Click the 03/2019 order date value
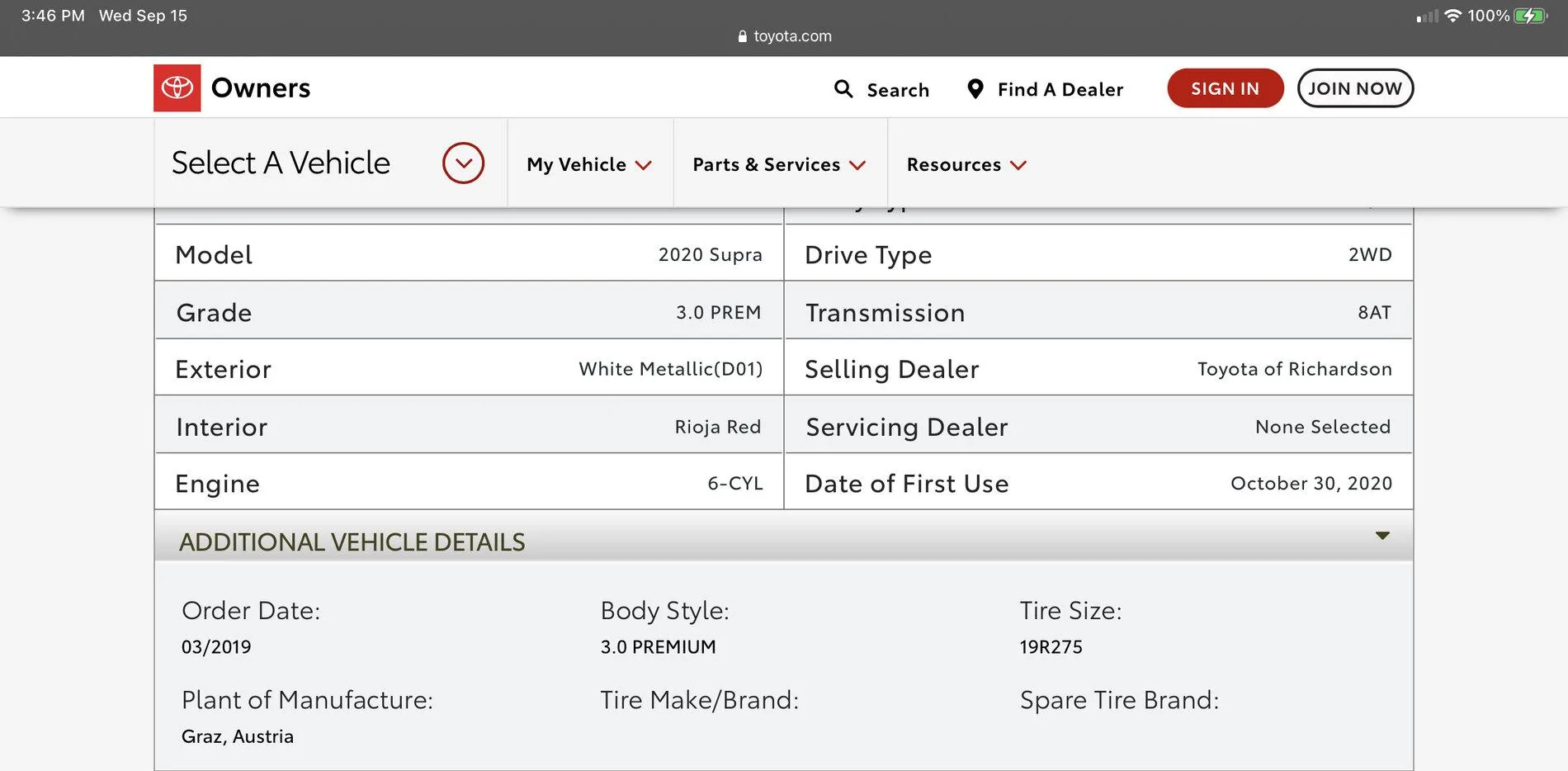The height and width of the screenshot is (771, 1568). 216,647
